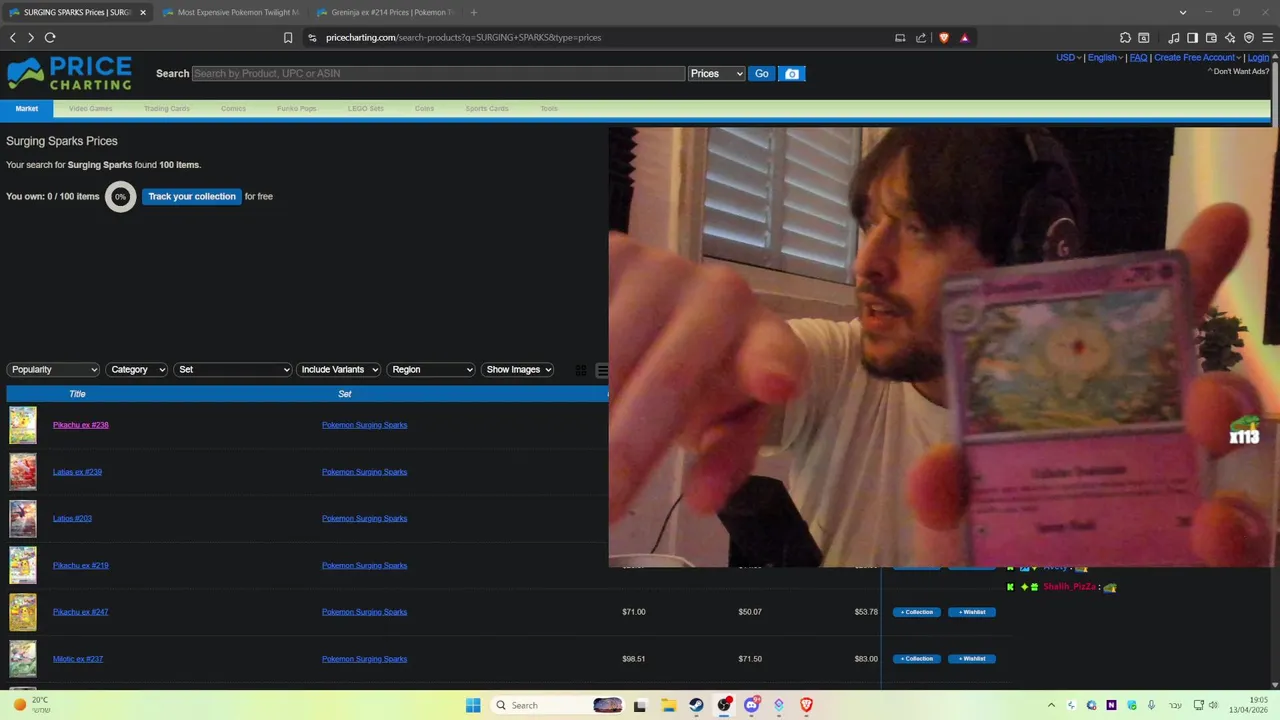Click the browser address bar URL
1280x720 pixels.
click(x=463, y=38)
